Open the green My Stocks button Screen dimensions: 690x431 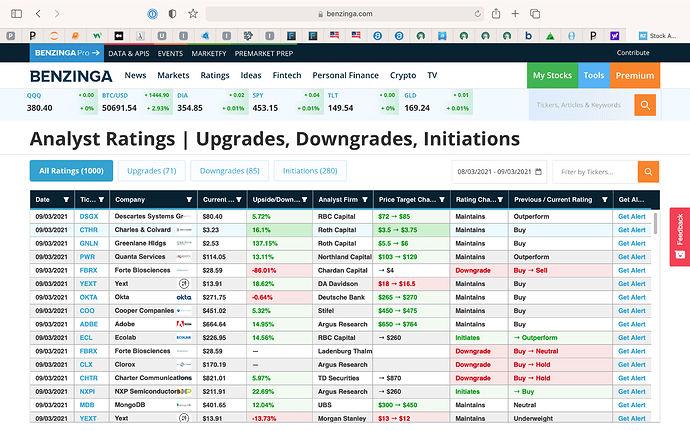[x=552, y=75]
